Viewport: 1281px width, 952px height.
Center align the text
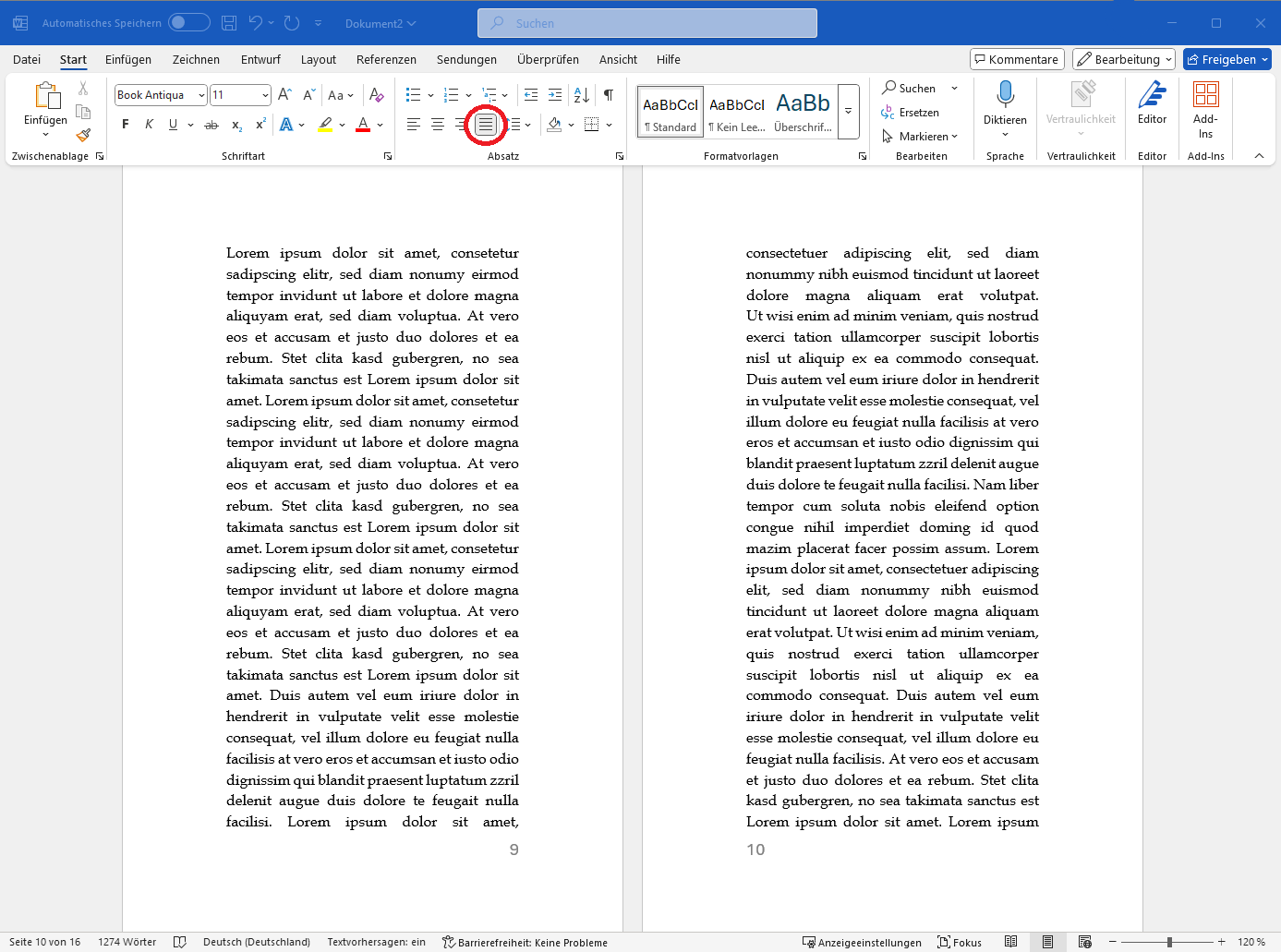[438, 125]
